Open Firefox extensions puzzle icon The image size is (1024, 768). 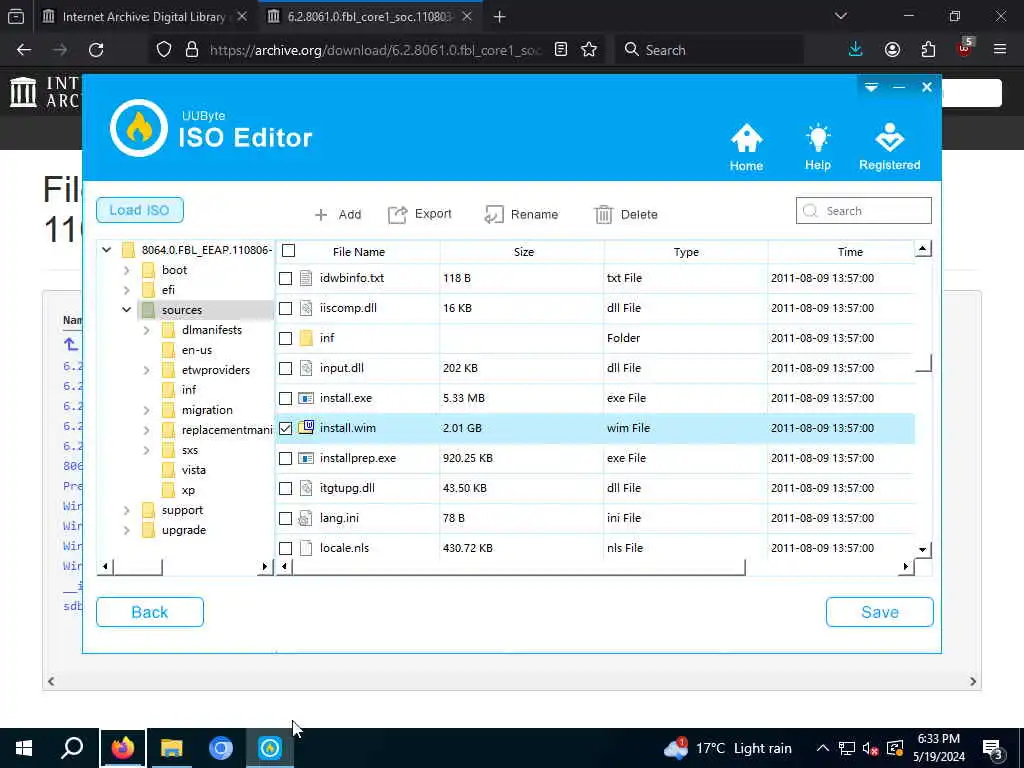[x=928, y=50]
